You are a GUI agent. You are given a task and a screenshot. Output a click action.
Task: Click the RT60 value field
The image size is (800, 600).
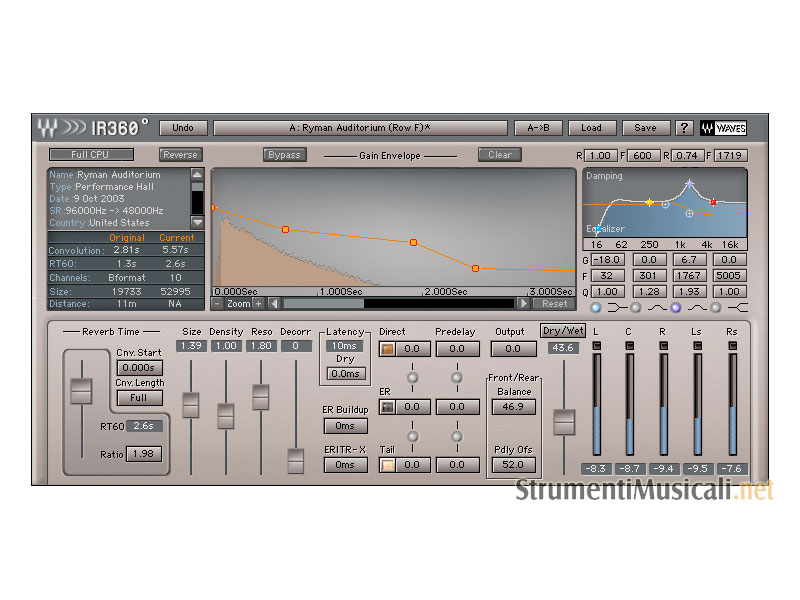pyautogui.click(x=146, y=426)
